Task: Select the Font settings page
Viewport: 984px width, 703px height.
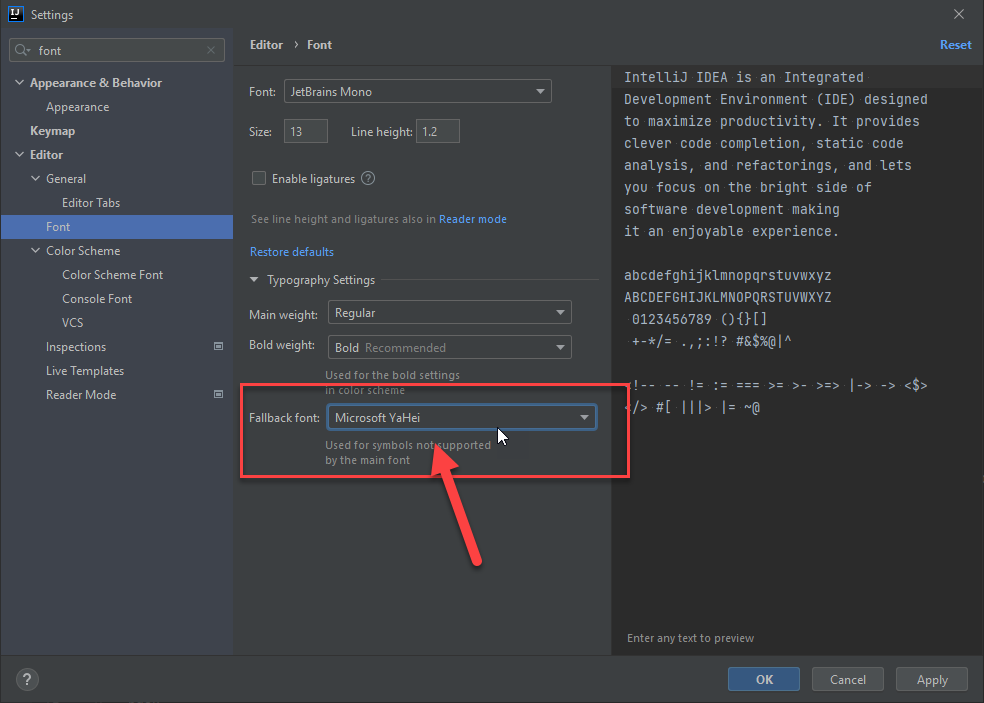Action: click(x=117, y=227)
